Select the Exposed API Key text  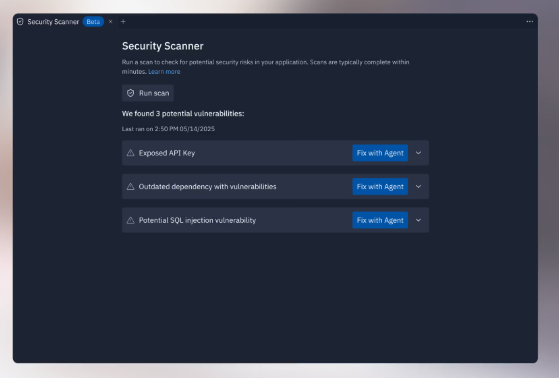pyautogui.click(x=167, y=153)
